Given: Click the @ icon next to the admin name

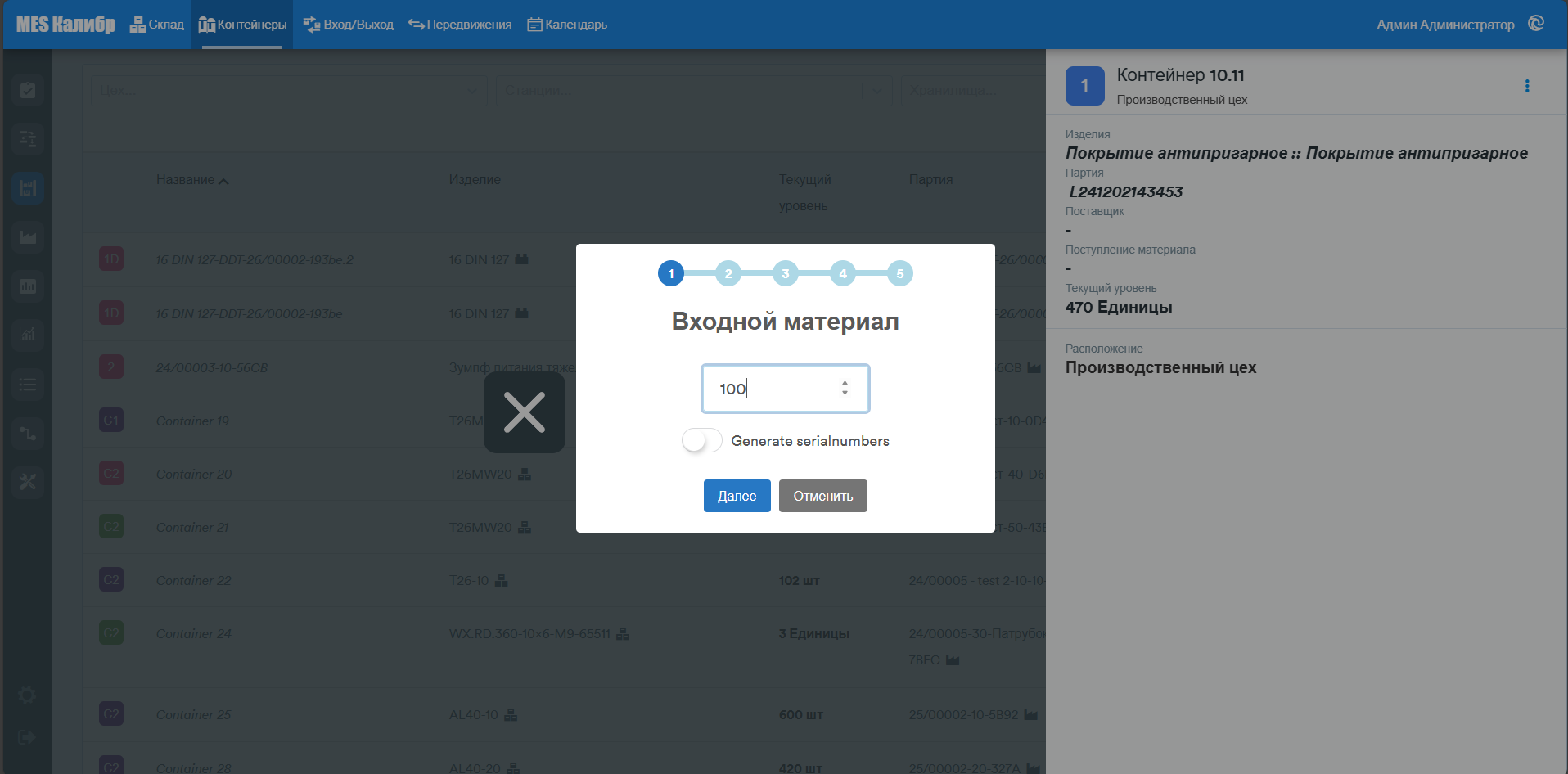Looking at the screenshot, I should 1536,24.
